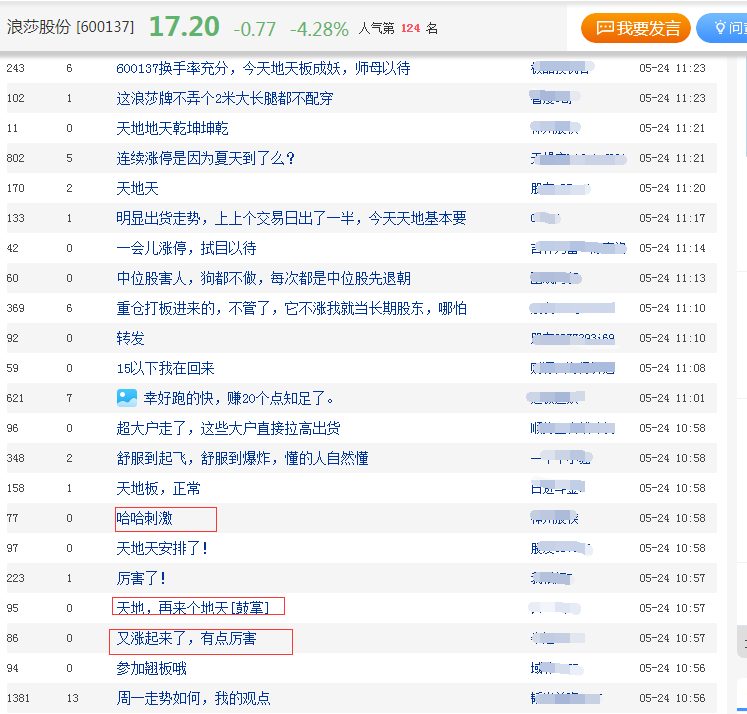Open post 幸好跑的快，赚20个点知足了
Screen dimensions: 747x714
point(238,399)
